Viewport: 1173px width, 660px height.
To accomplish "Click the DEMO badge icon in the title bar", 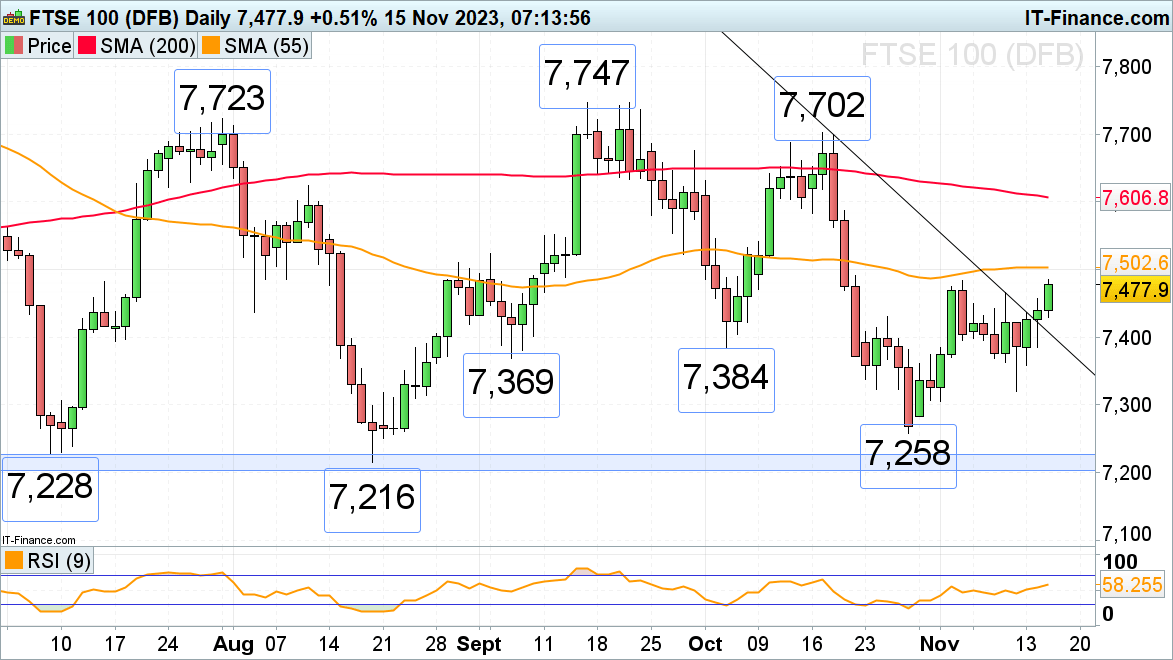I will [14, 16].
